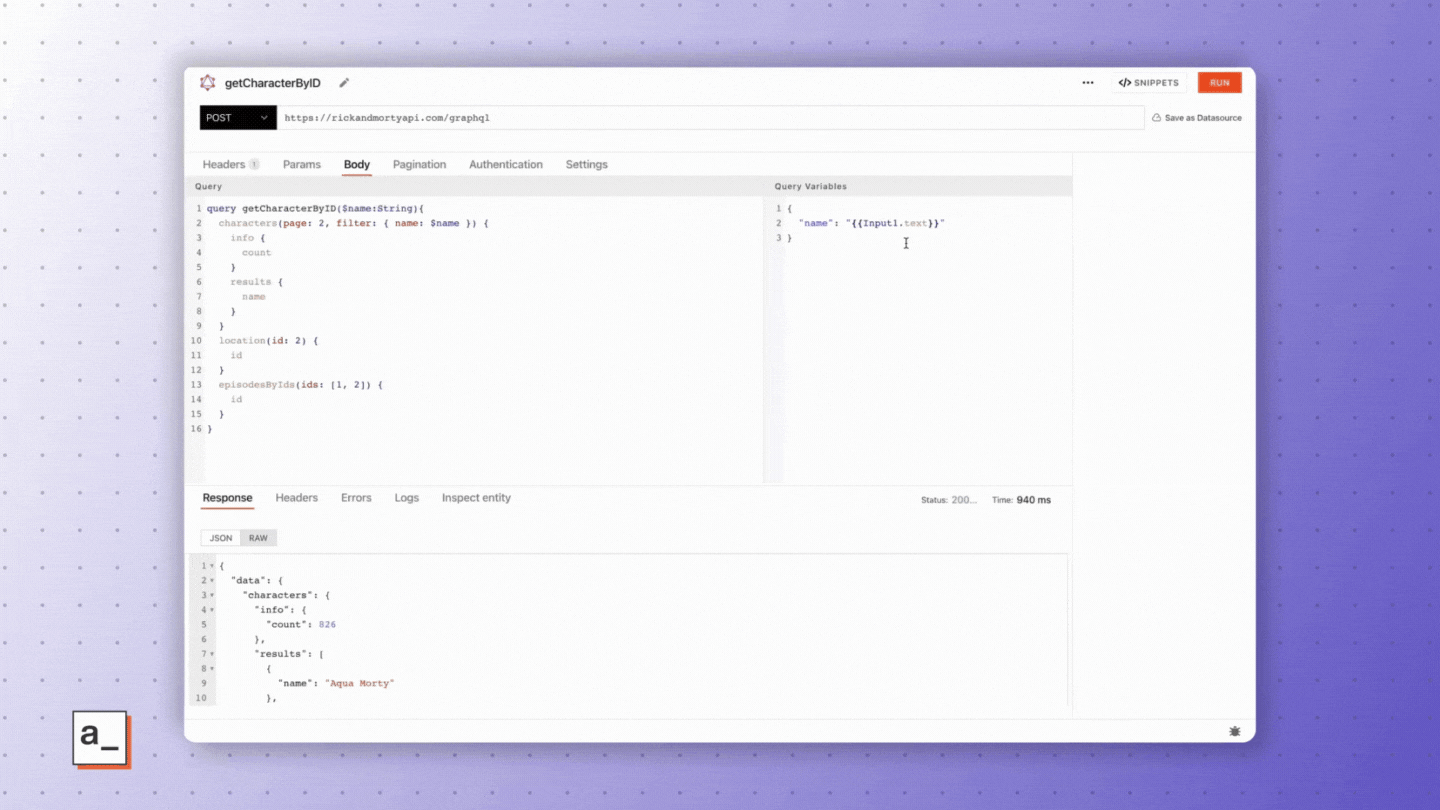Open the Settings tab
This screenshot has height=810, width=1440.
[587, 164]
